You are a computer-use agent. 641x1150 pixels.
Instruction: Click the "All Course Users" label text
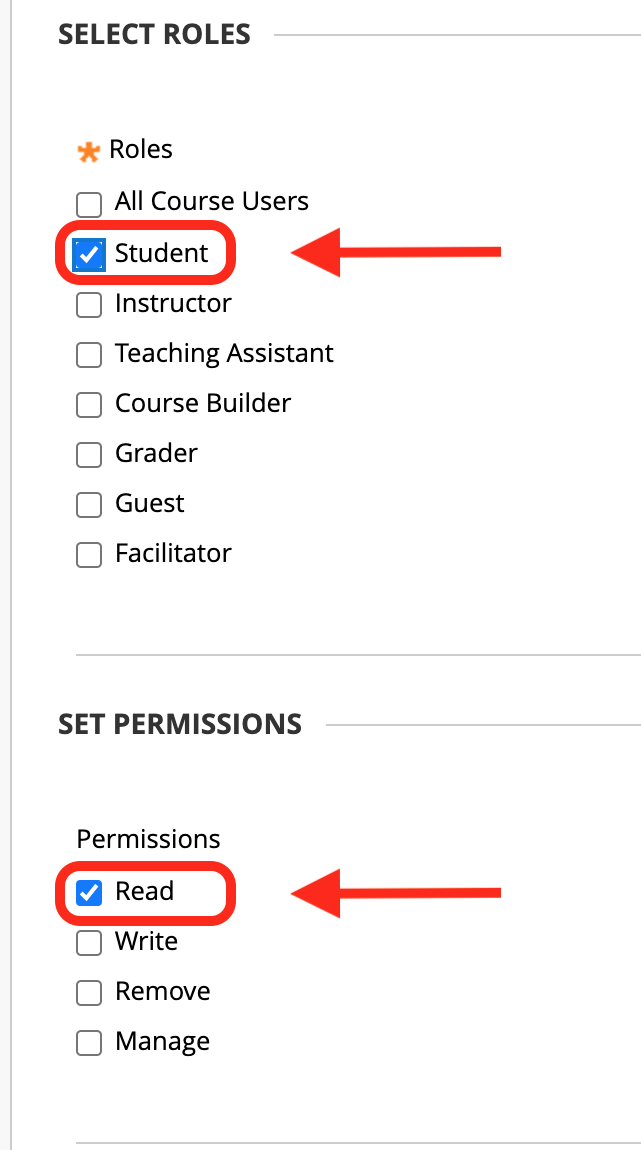[212, 201]
